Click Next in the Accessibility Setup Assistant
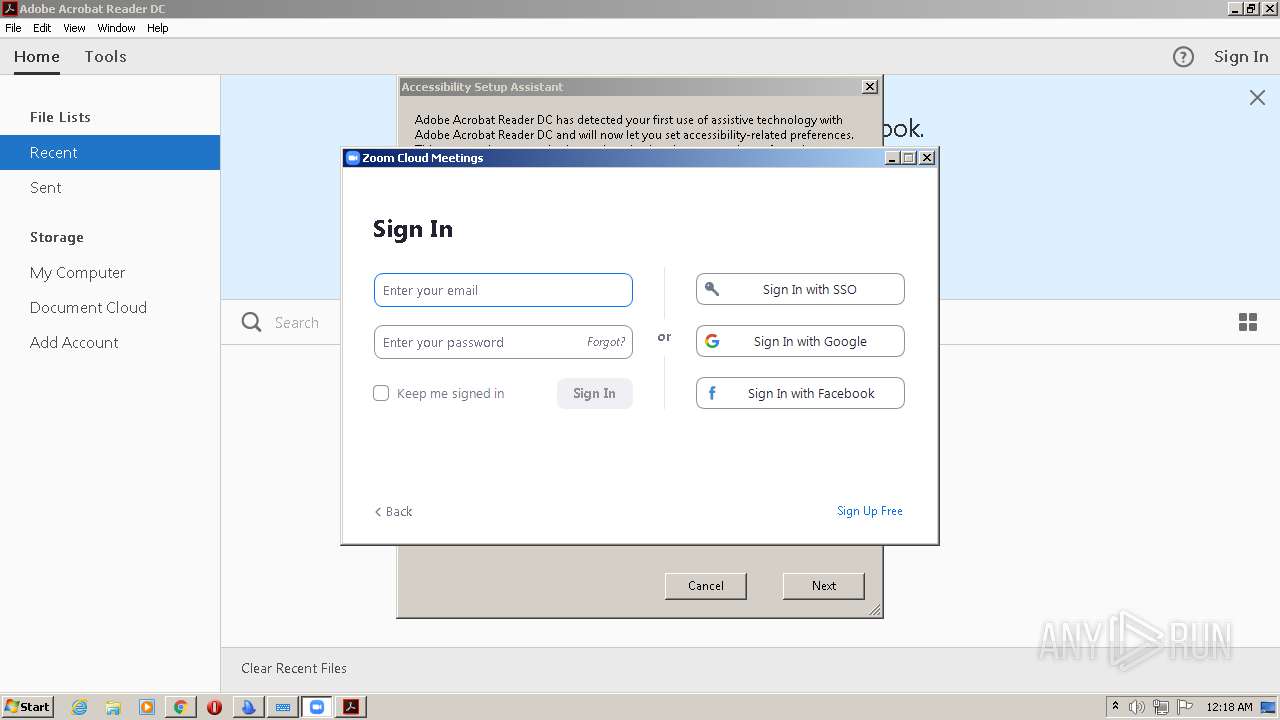 [x=824, y=586]
